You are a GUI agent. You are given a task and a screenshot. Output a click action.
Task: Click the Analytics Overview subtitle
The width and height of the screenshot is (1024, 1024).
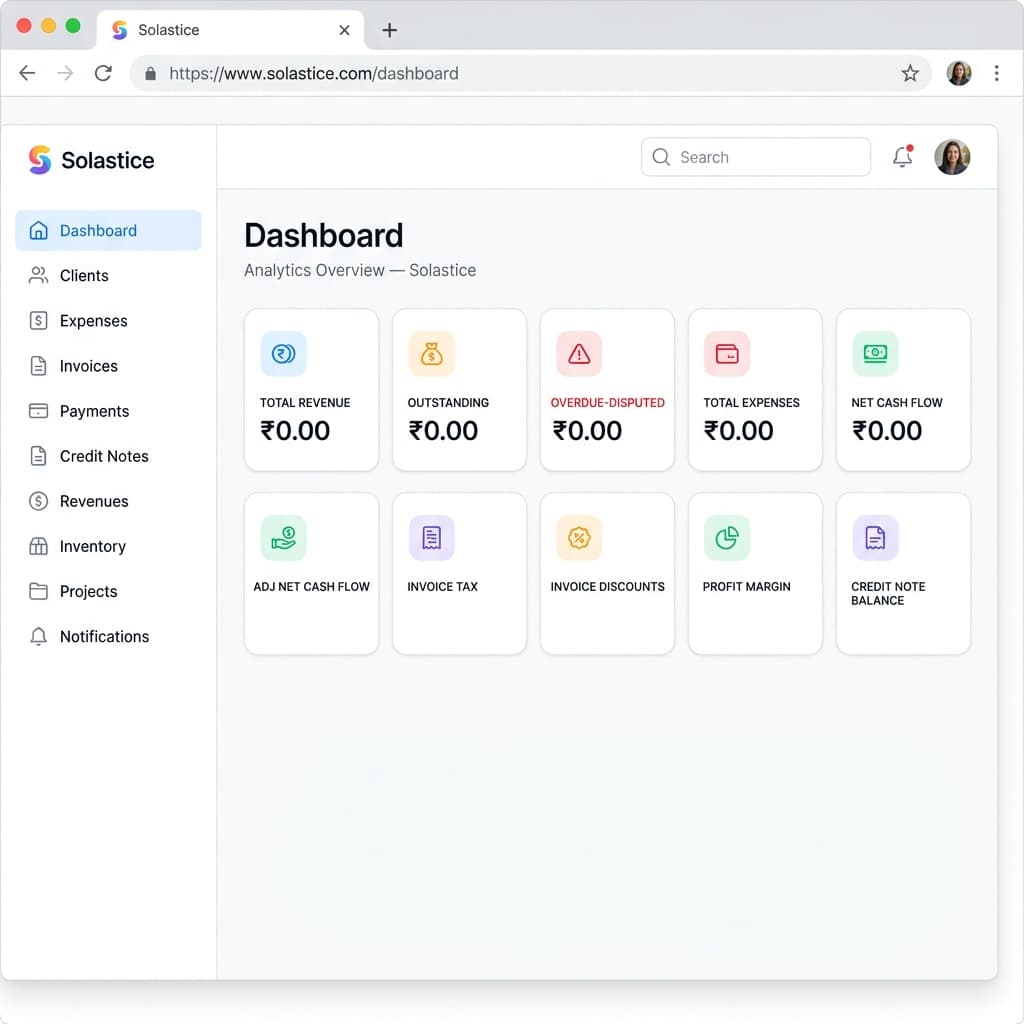pyautogui.click(x=360, y=270)
